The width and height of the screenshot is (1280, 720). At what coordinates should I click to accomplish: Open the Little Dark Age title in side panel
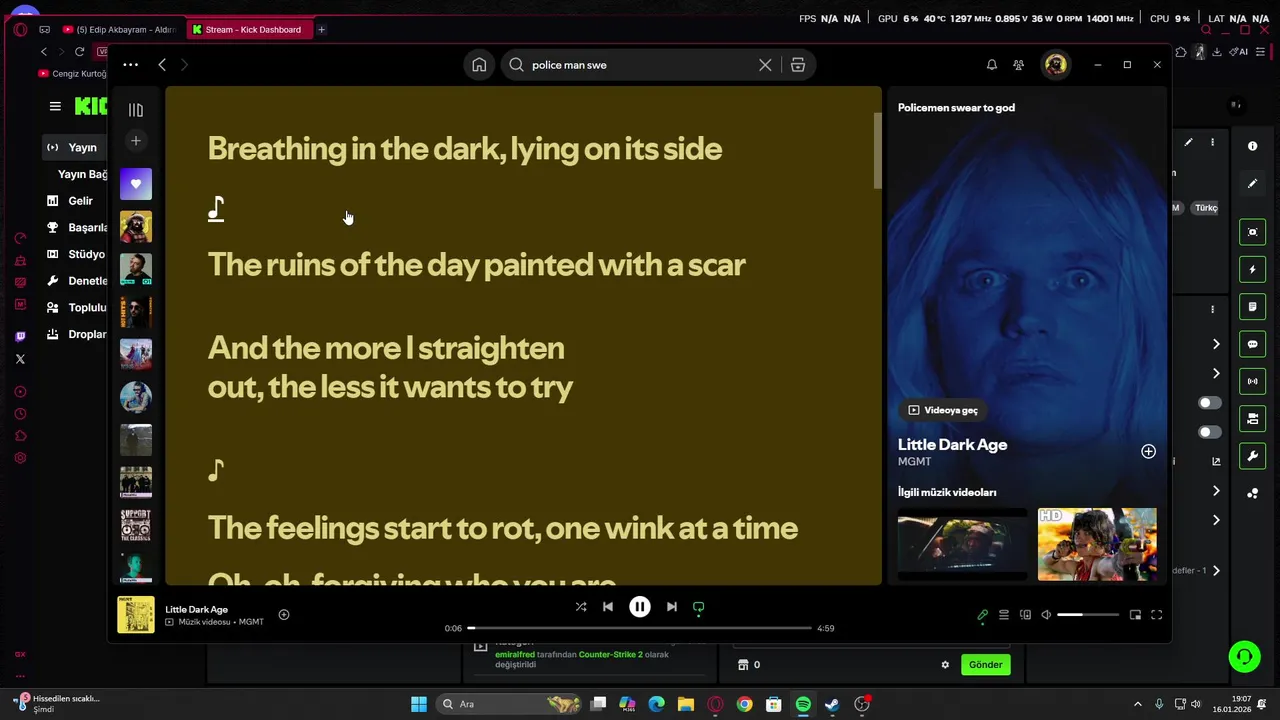(952, 445)
